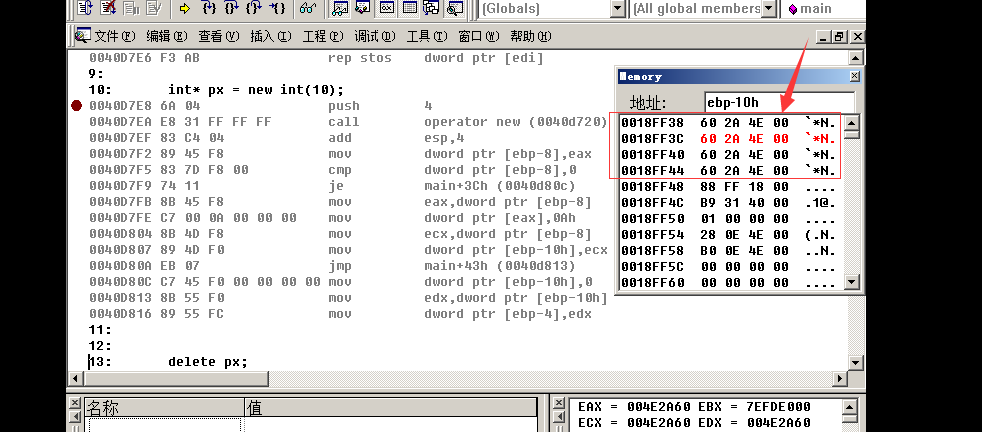Viewport: 982px width, 432px height.
Task: Click the disassembly horizontal scrollbar thumb
Action: pos(176,378)
